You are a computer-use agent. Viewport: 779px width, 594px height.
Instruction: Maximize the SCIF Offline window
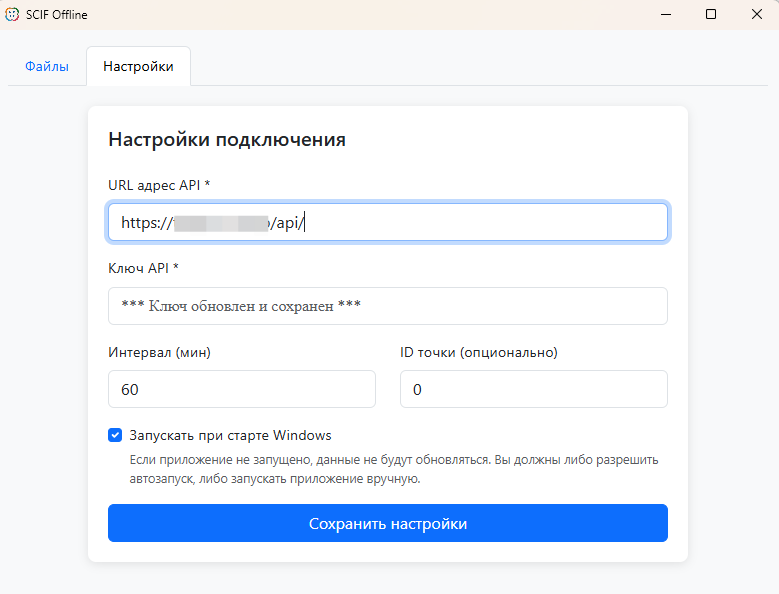pyautogui.click(x=710, y=14)
